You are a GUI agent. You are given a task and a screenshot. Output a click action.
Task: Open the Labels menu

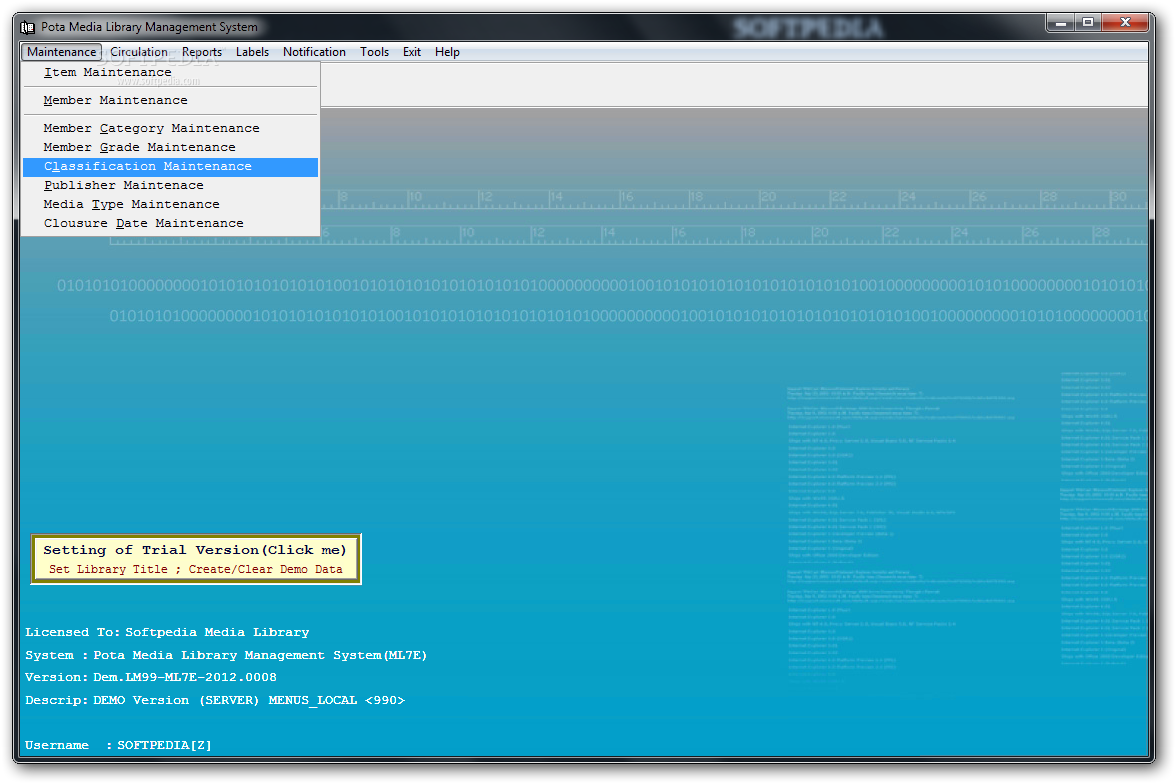[252, 52]
